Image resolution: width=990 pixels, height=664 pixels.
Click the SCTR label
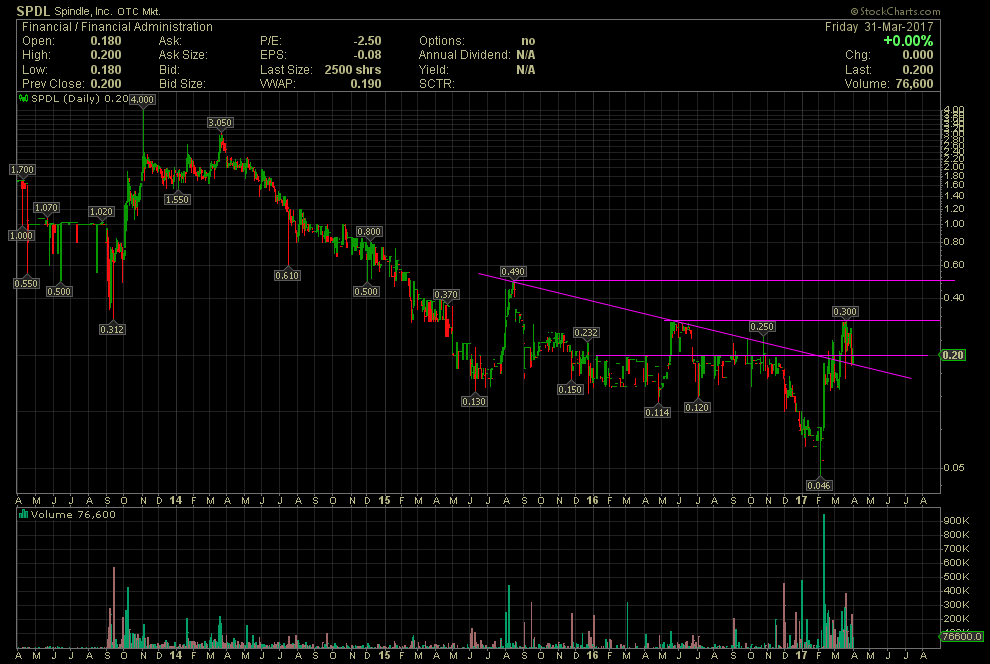437,83
